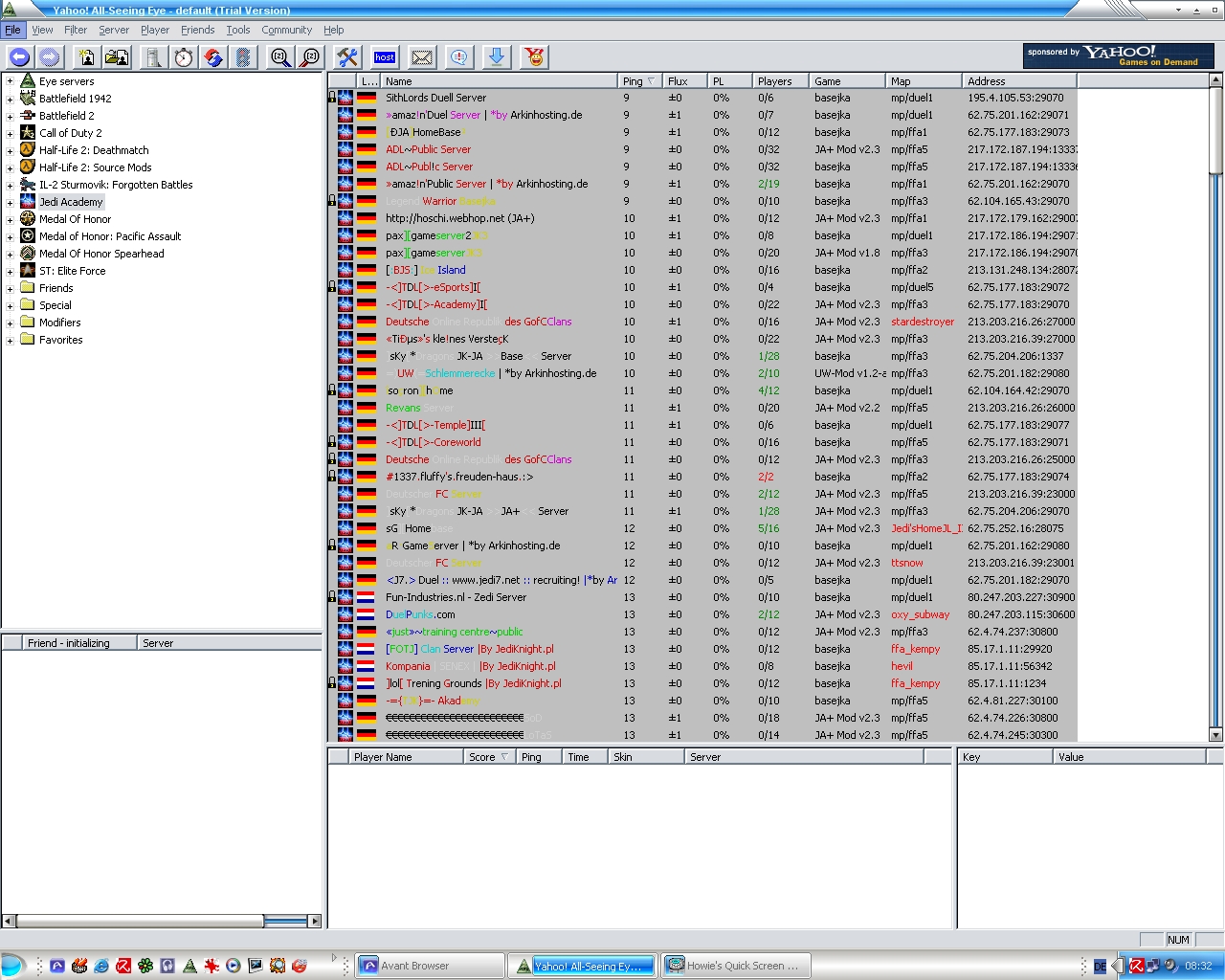Click the DE language indicator in tray
Viewport: 1225px width, 980px height.
[x=1100, y=967]
